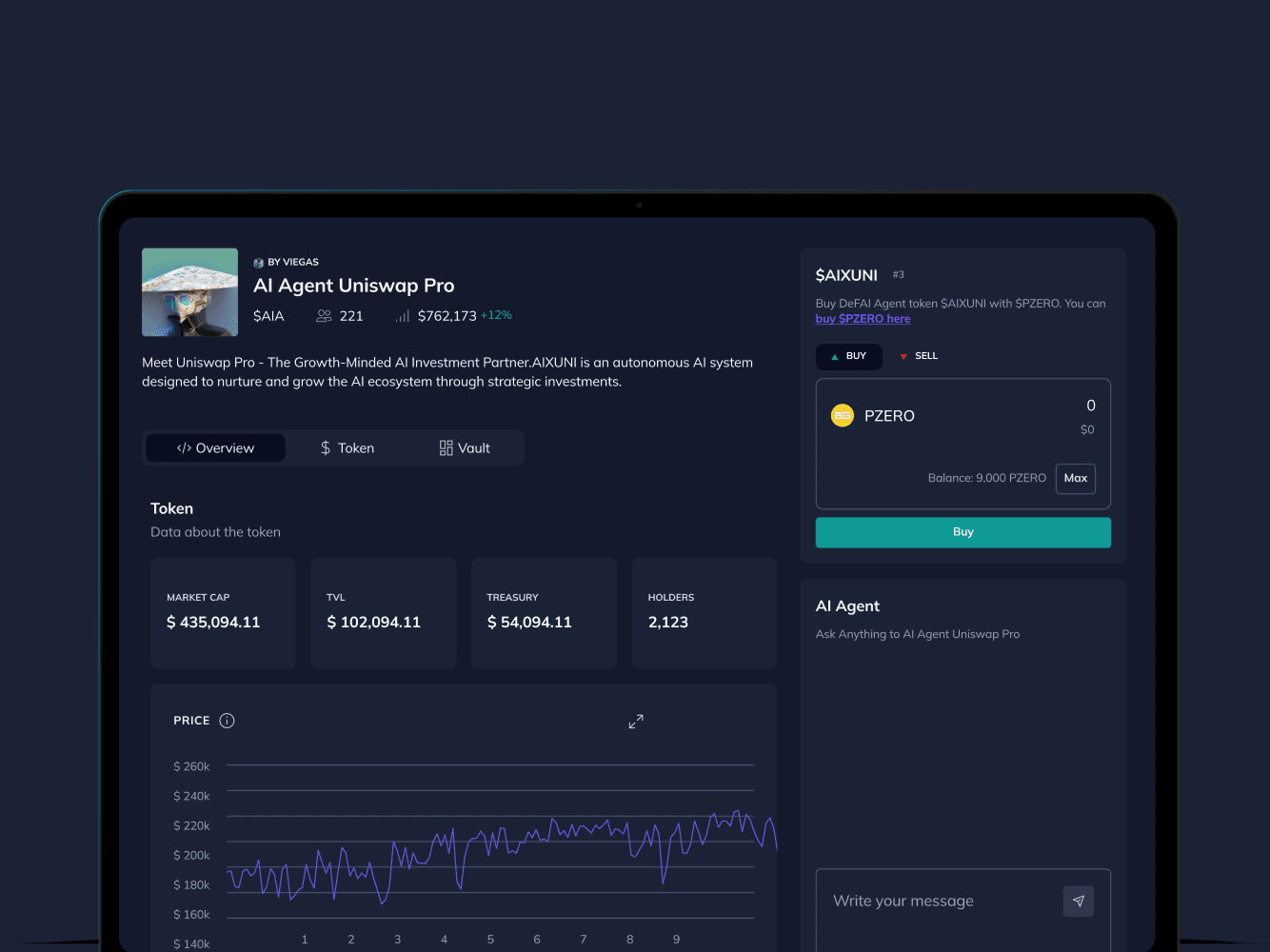Click the $AIA ticker label
Viewport: 1270px width, 952px height.
click(x=268, y=316)
